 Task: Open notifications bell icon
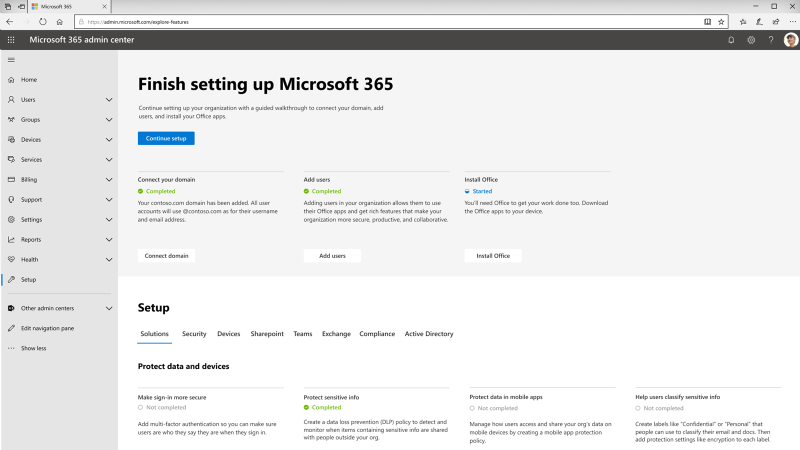tap(731, 40)
